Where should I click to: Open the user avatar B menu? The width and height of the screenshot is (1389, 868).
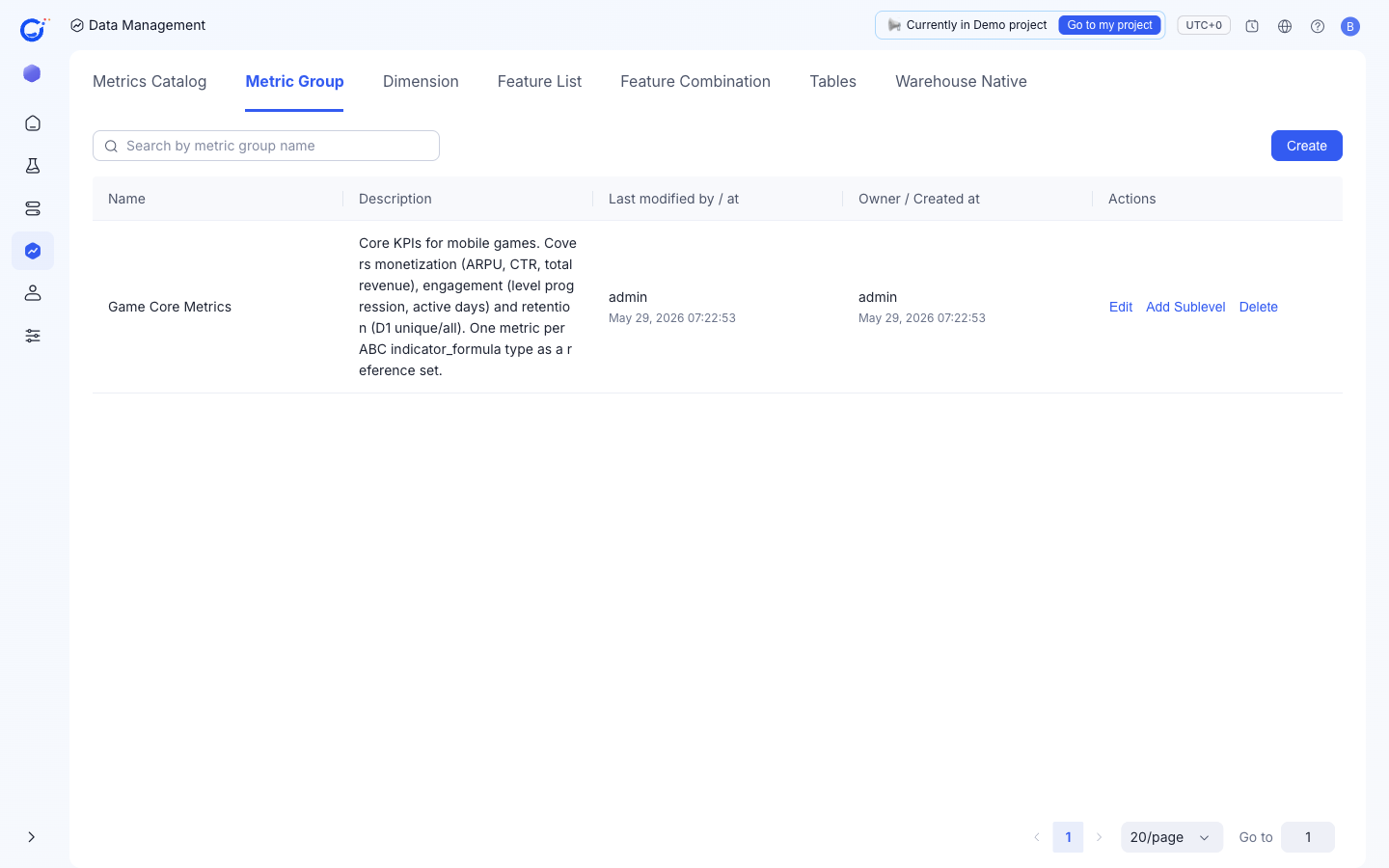[x=1350, y=26]
